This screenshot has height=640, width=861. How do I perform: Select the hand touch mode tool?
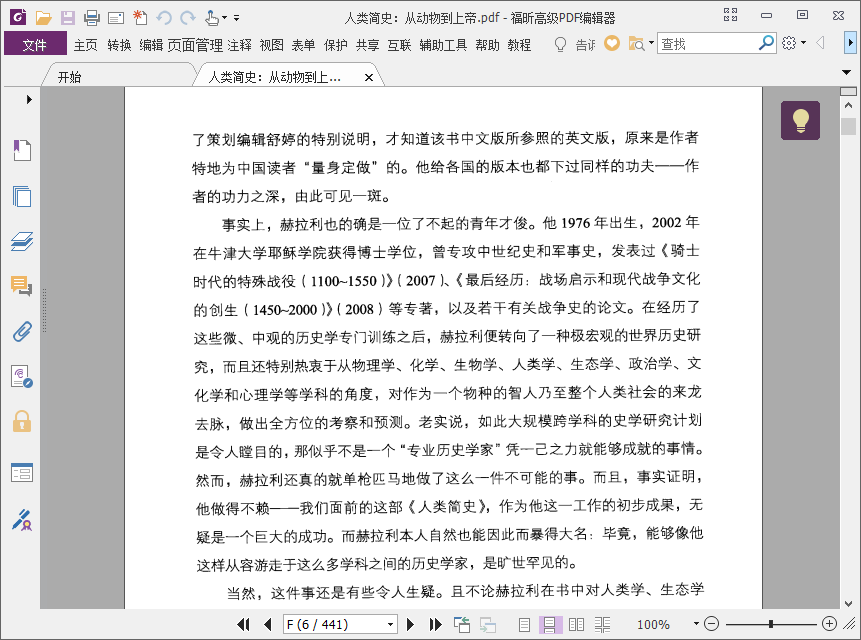coord(211,18)
